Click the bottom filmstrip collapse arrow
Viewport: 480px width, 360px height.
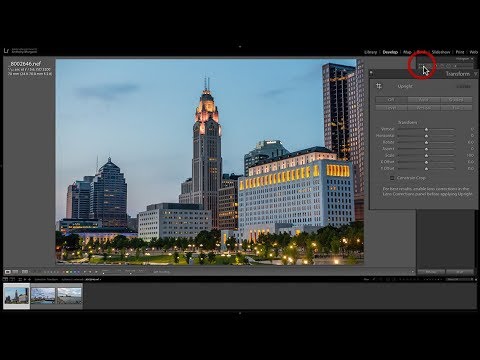click(240, 313)
